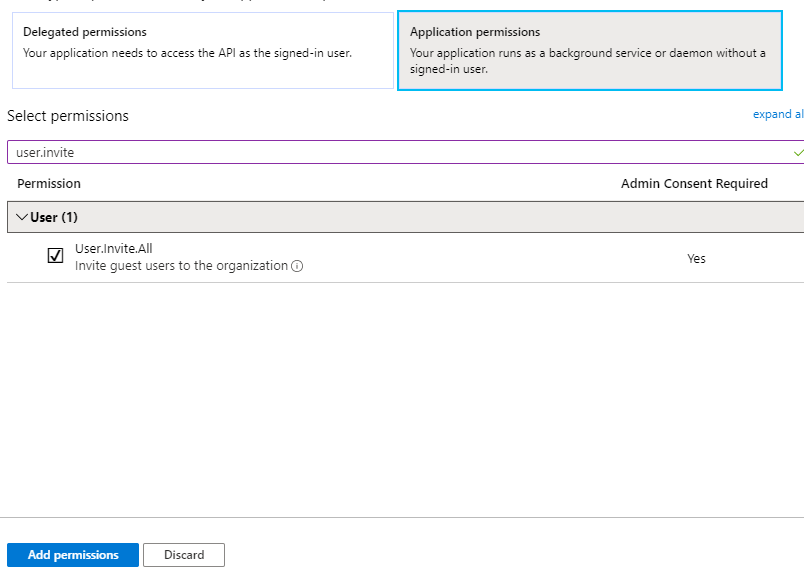Click the info icon beside invite guest users
Image resolution: width=804 pixels, height=581 pixels.
[297, 266]
